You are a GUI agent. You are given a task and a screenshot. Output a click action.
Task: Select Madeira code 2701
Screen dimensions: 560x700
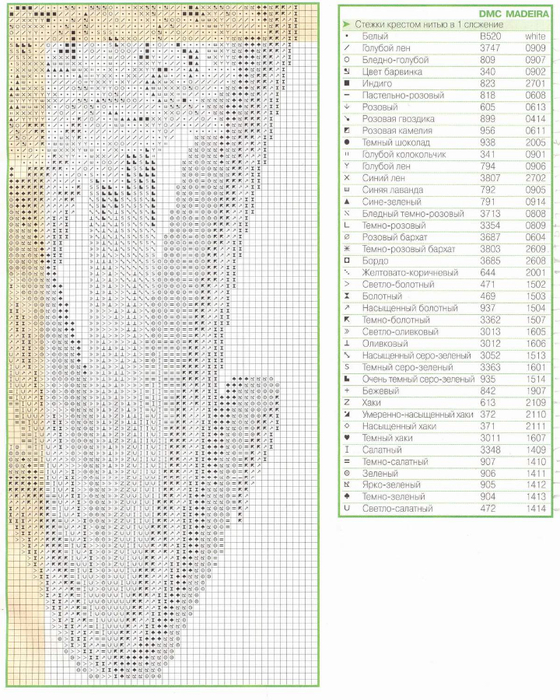point(535,83)
